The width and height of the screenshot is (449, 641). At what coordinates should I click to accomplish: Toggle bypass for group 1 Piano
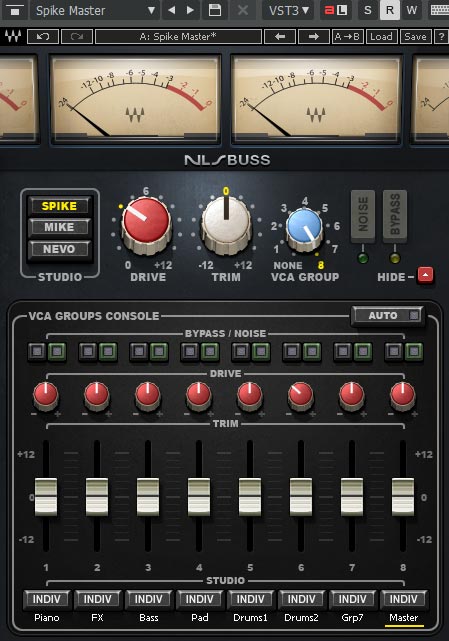[x=37, y=351]
